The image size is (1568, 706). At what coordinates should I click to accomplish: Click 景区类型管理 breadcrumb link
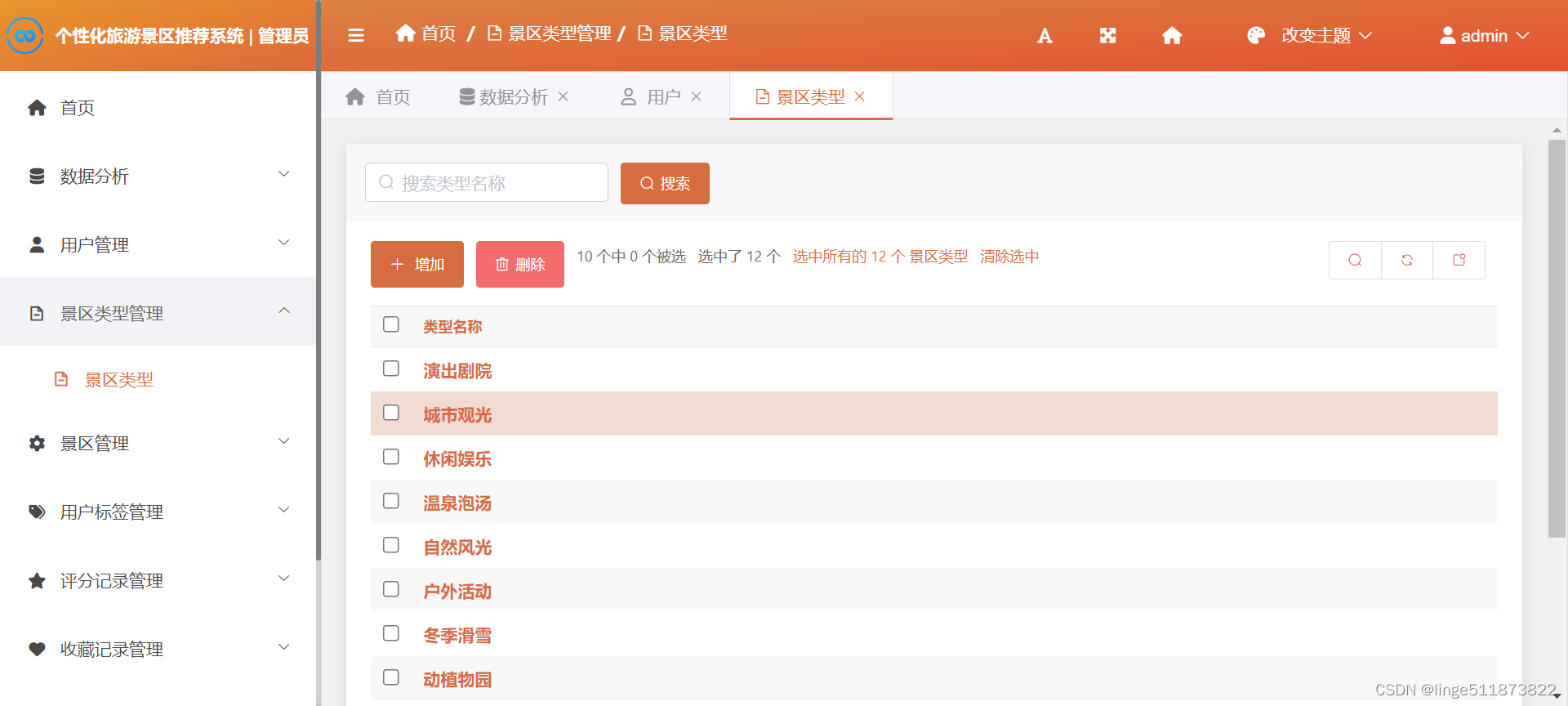point(550,34)
